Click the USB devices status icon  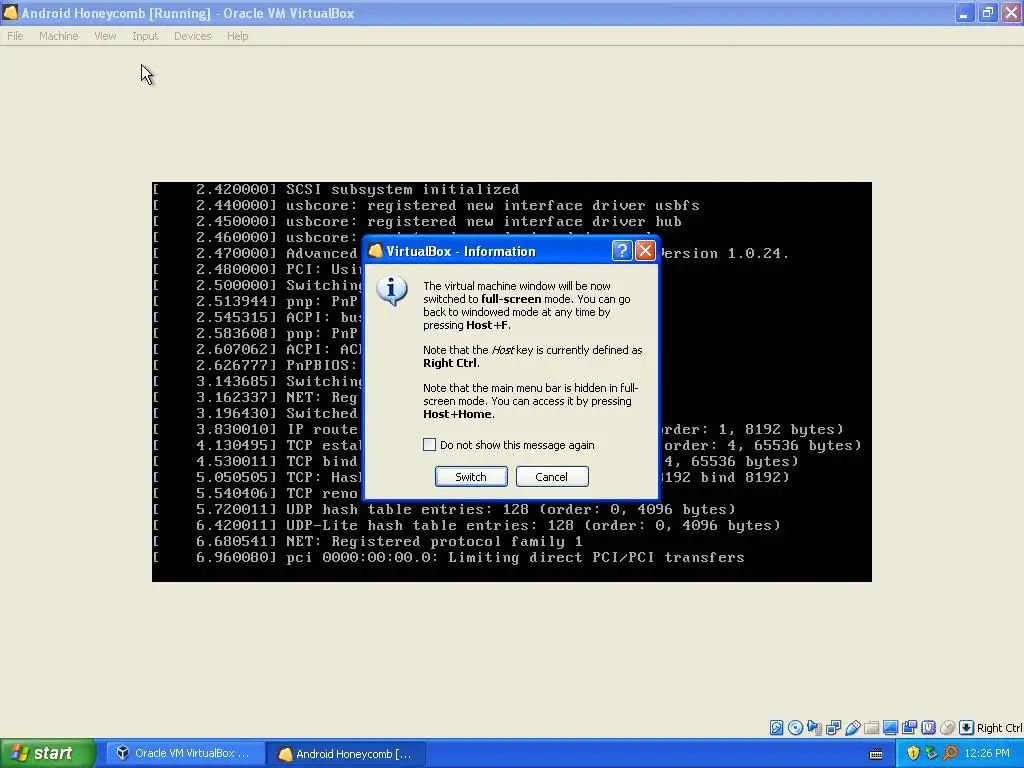pos(853,728)
